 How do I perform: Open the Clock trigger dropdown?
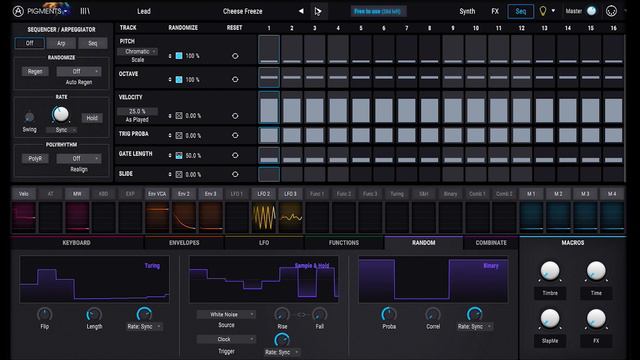pyautogui.click(x=226, y=339)
